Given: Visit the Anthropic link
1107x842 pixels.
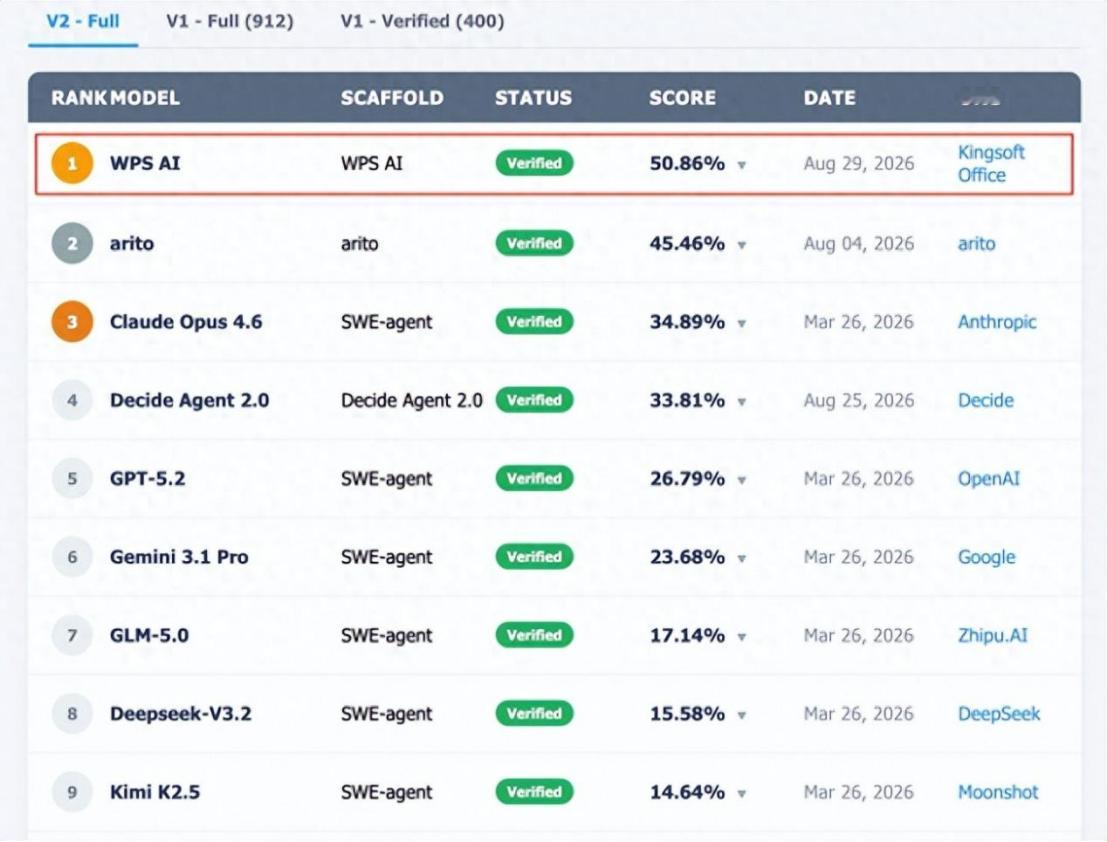Looking at the screenshot, I should coord(997,322).
